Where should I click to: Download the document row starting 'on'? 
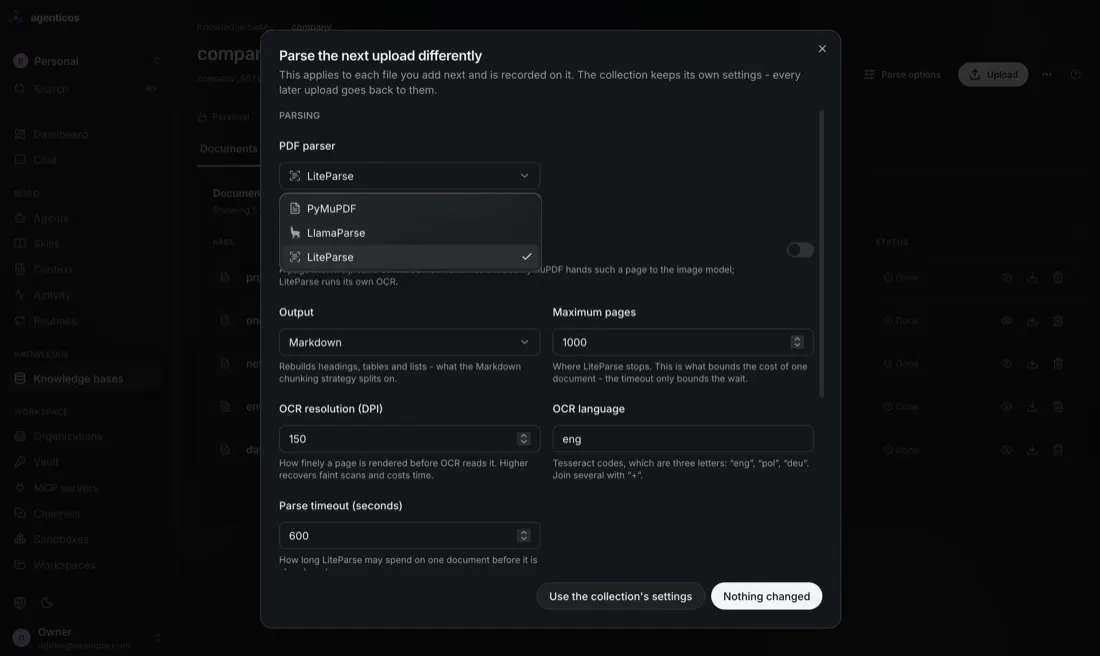[1032, 321]
